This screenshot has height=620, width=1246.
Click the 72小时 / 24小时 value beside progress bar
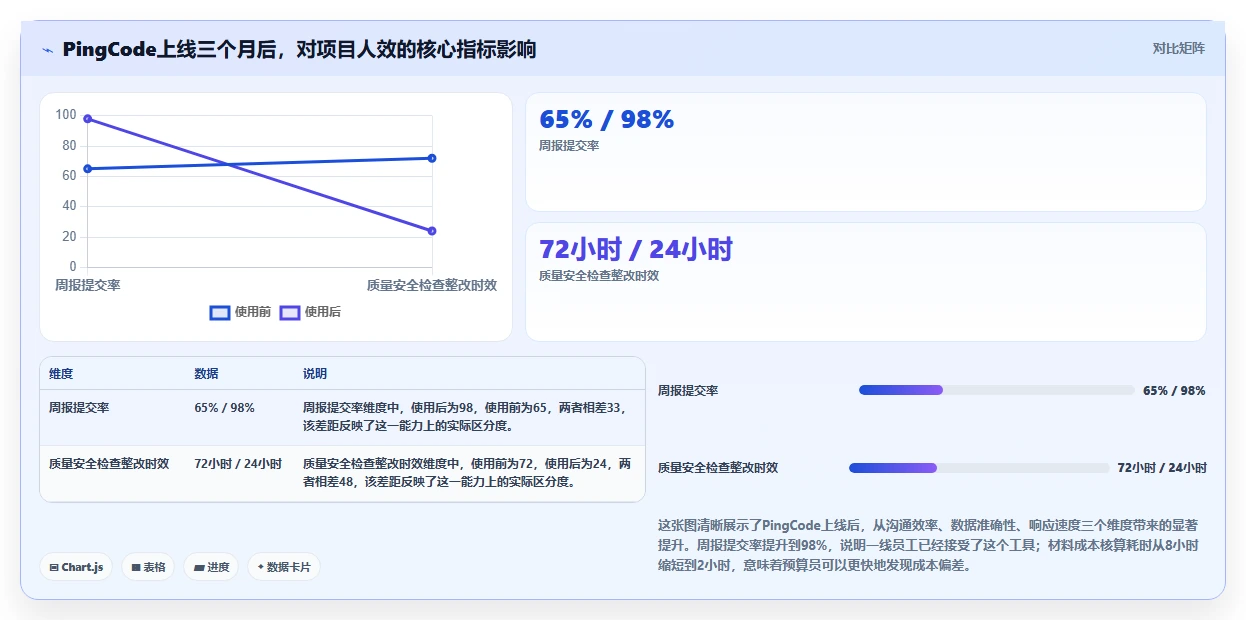[1162, 468]
